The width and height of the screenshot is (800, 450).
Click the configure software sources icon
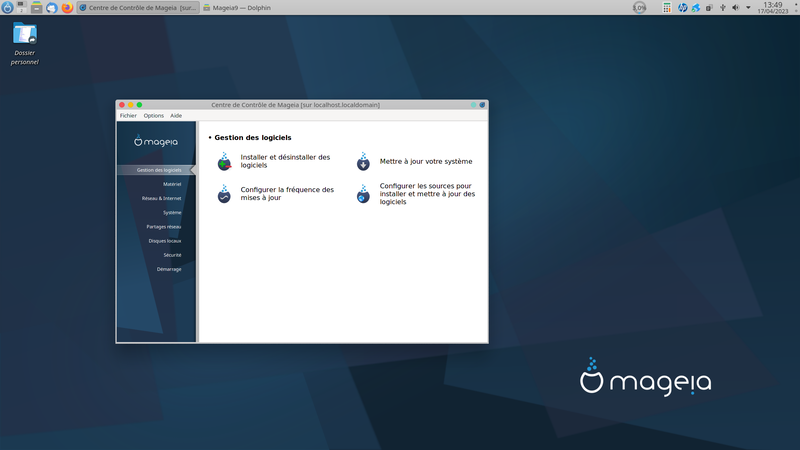pyautogui.click(x=363, y=194)
